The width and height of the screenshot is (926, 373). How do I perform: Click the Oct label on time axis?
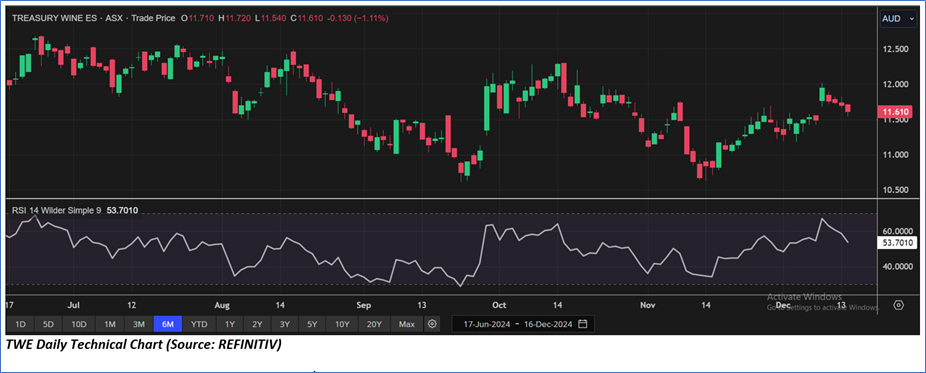499,305
